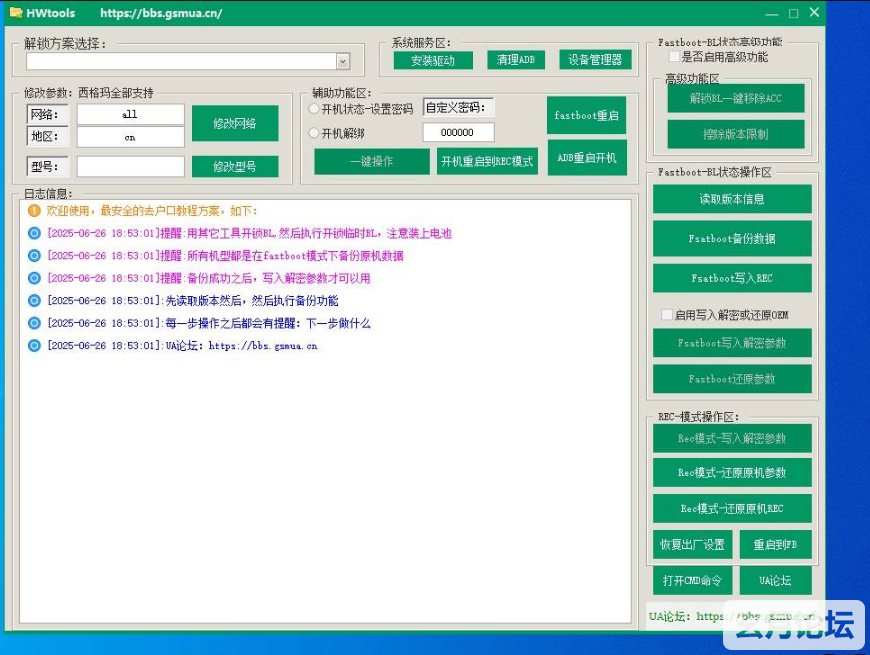Select 开机状态-设置密码 radio button
Screen dimensions: 870x655
(x=313, y=109)
